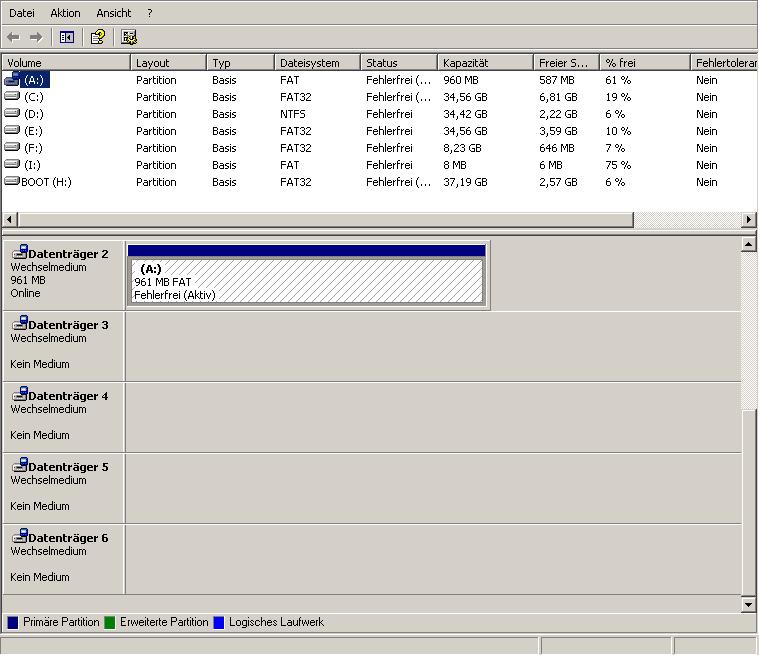759x655 pixels.
Task: Click the Forward arrow toolbar icon
Action: (36, 37)
